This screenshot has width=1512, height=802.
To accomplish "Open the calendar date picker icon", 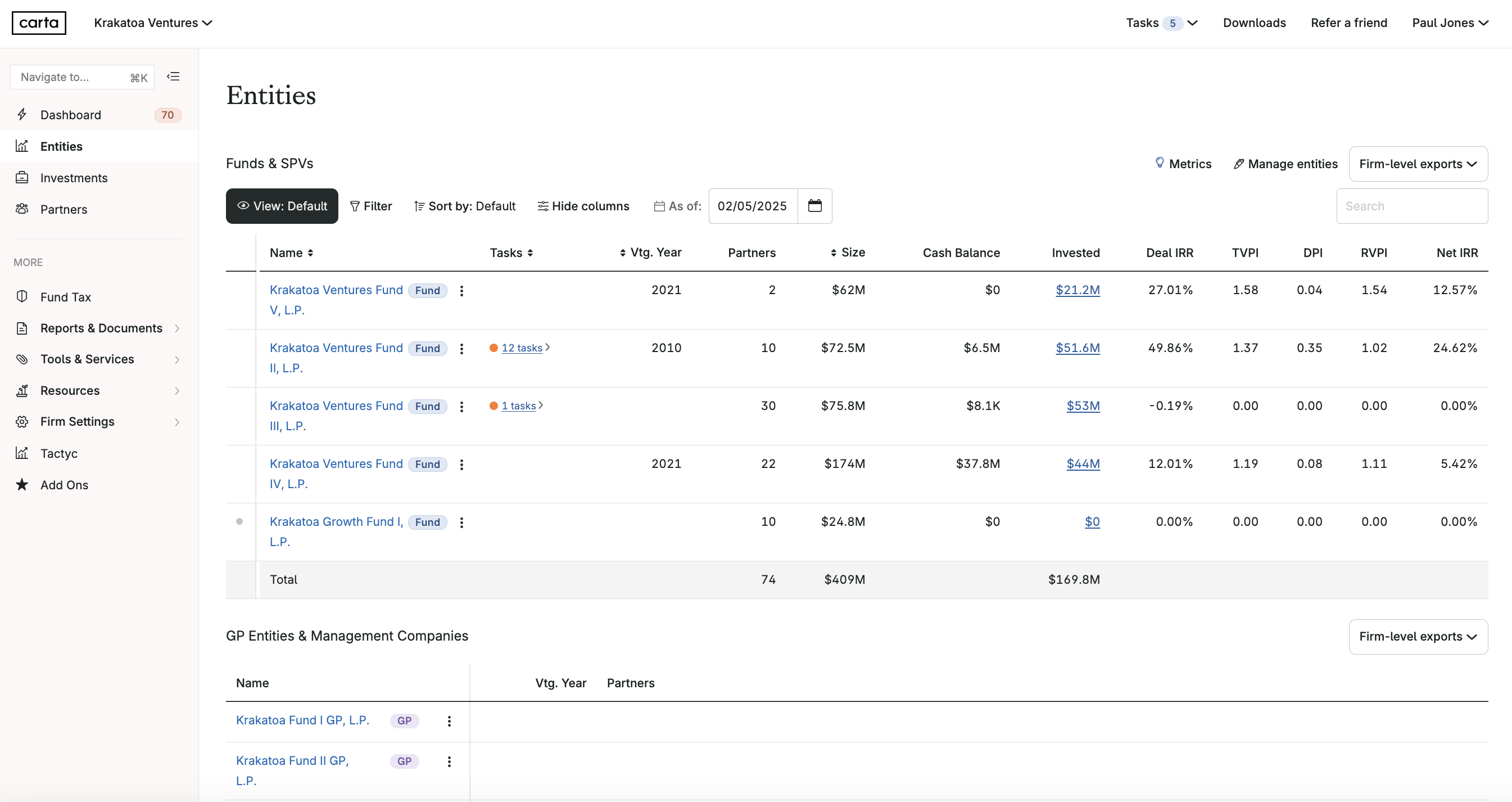I will pos(815,205).
